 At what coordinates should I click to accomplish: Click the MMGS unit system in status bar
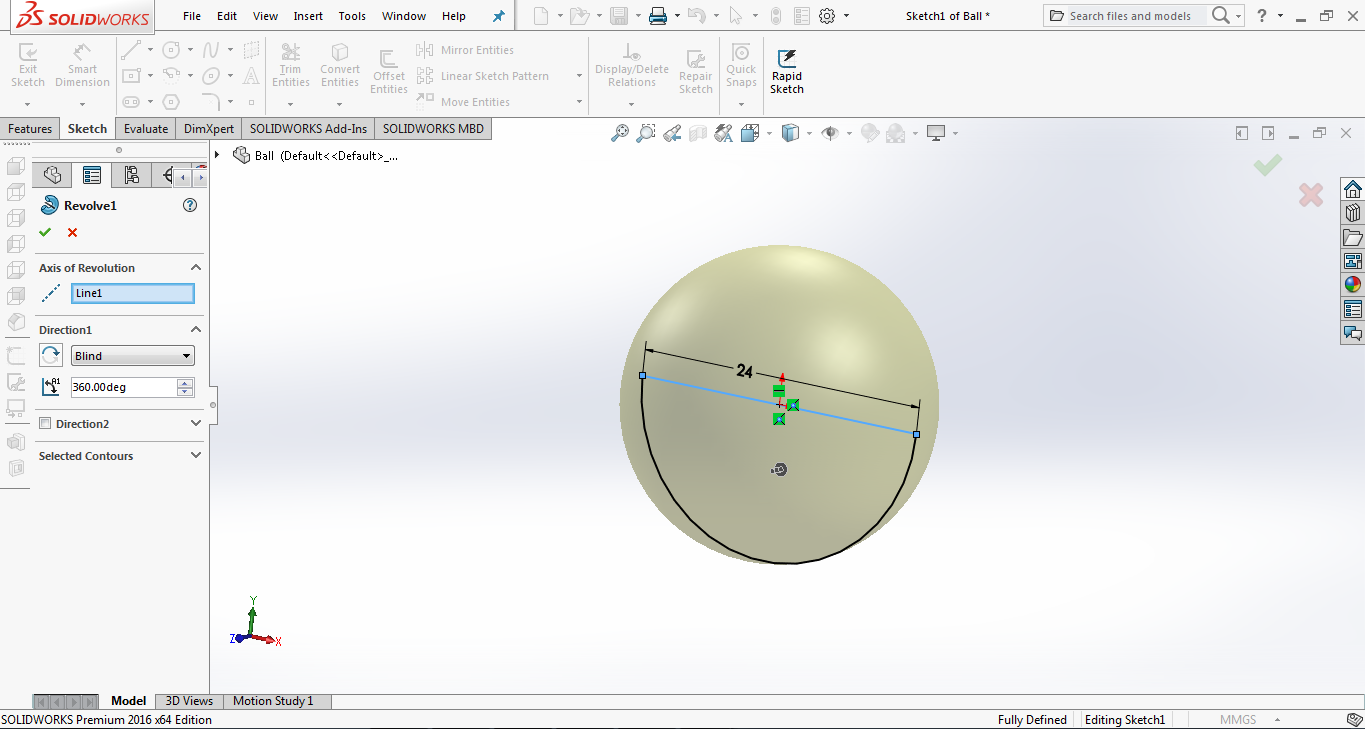[1238, 720]
